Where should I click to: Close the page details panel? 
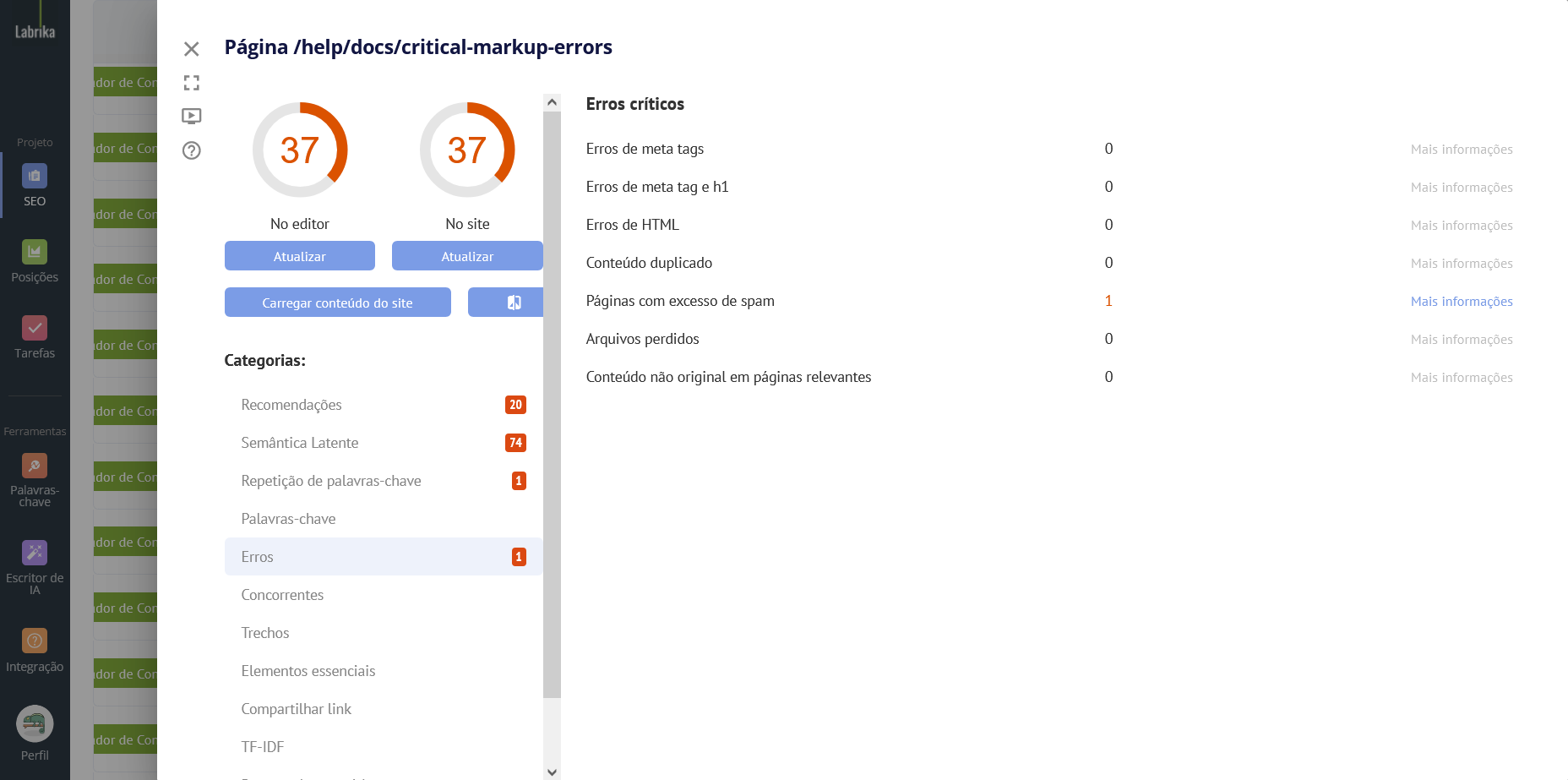click(192, 49)
